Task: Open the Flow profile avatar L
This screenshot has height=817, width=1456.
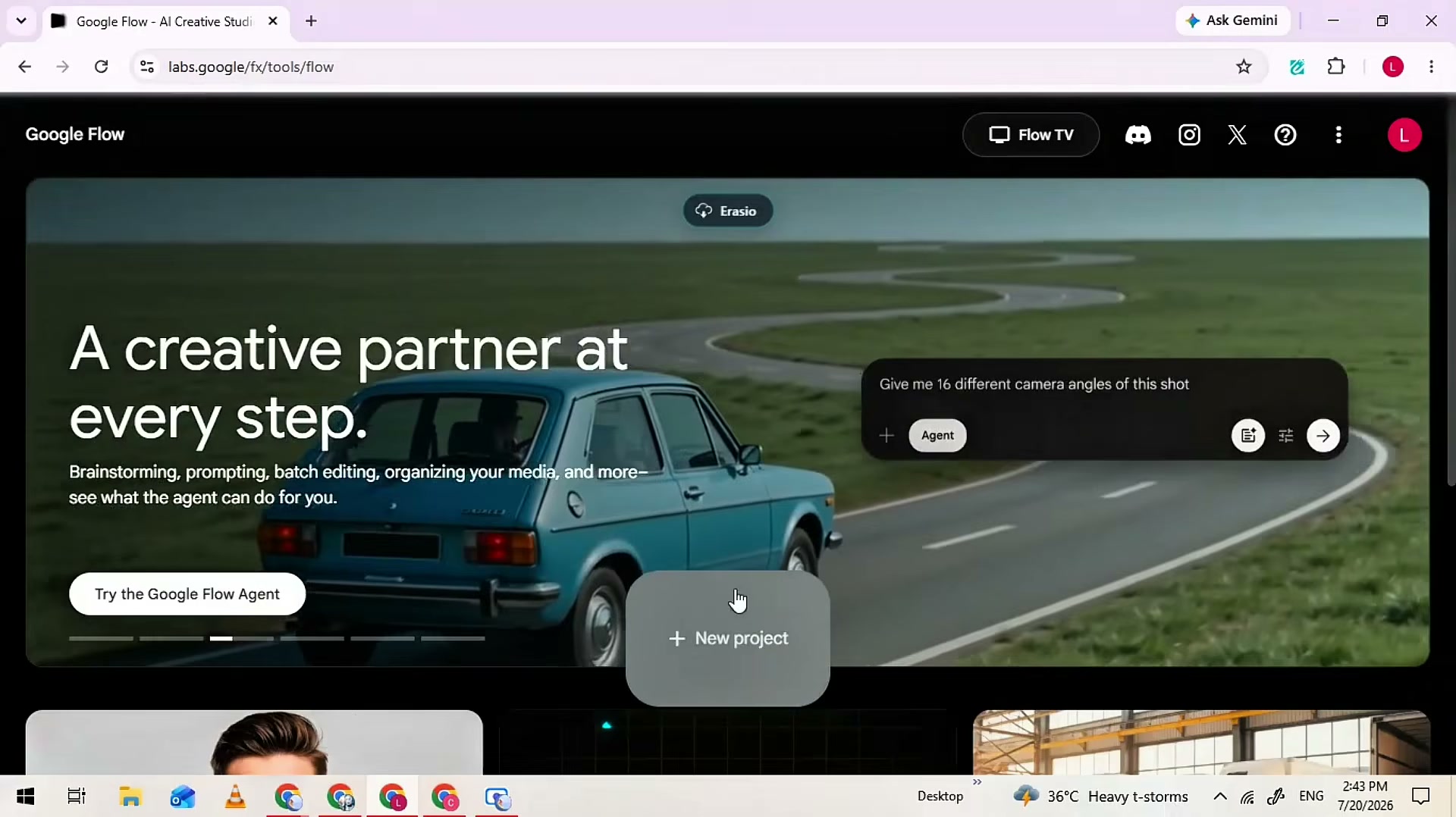Action: [x=1404, y=135]
